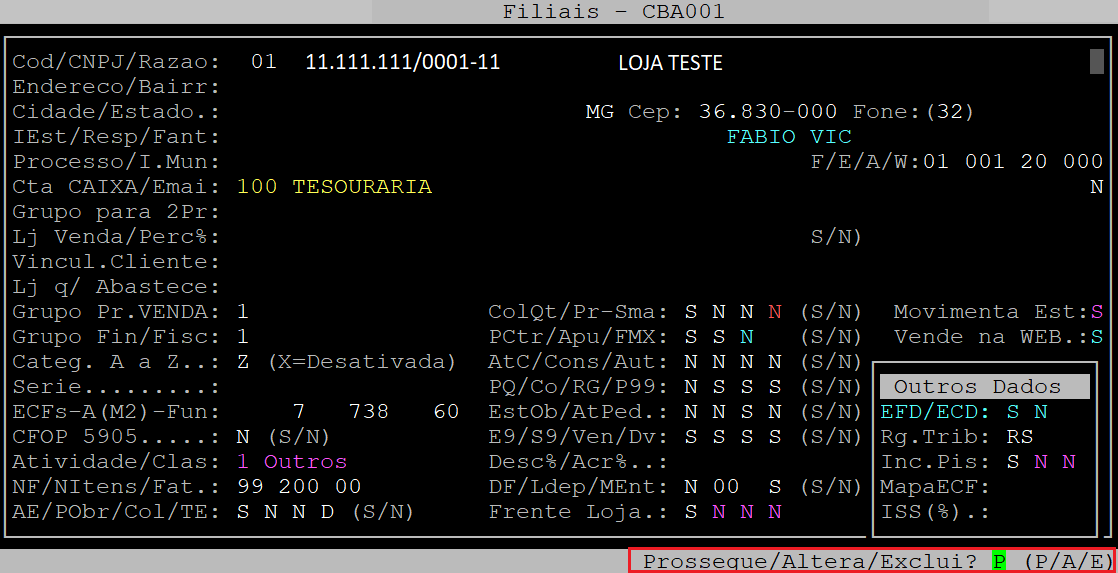1118x573 pixels.
Task: Toggle the Vende na WEB S flag
Action: [1096, 337]
